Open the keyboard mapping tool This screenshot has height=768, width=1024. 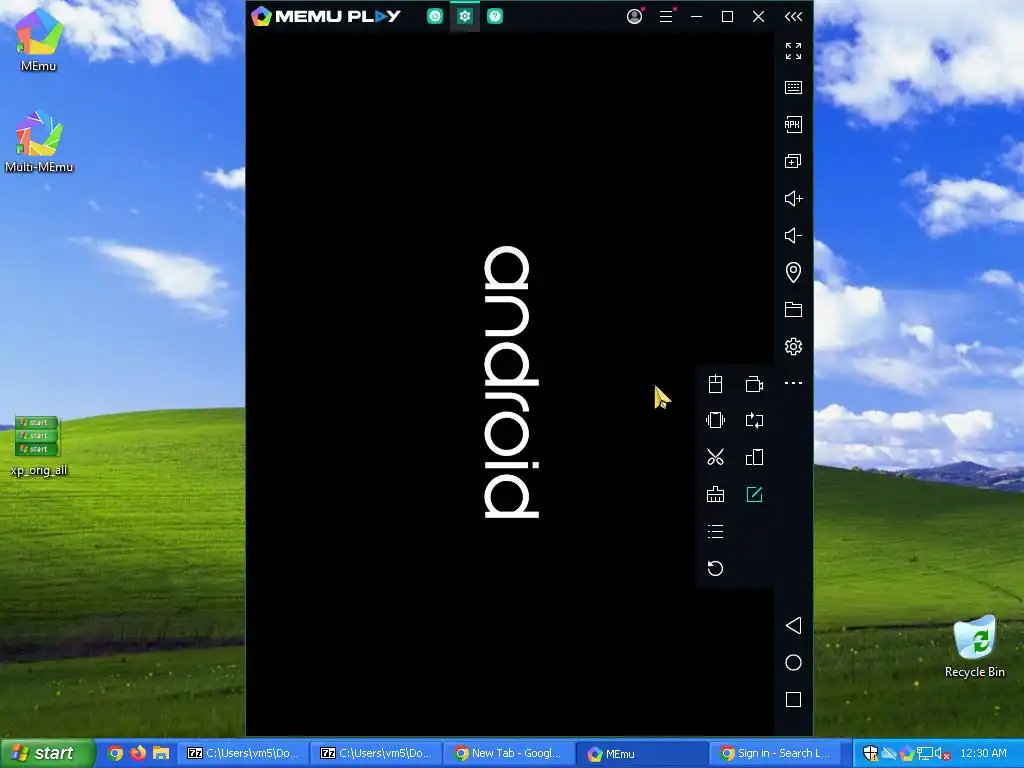point(793,88)
